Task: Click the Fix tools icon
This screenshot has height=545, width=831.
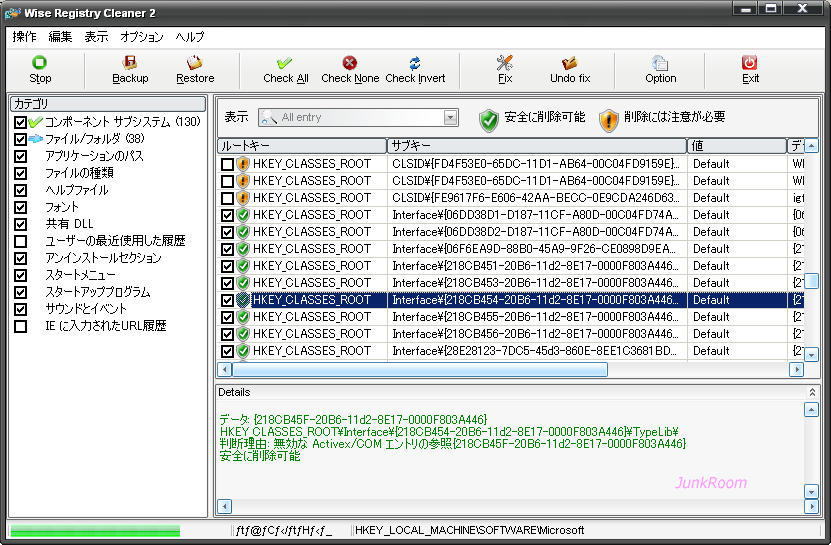Action: click(505, 63)
